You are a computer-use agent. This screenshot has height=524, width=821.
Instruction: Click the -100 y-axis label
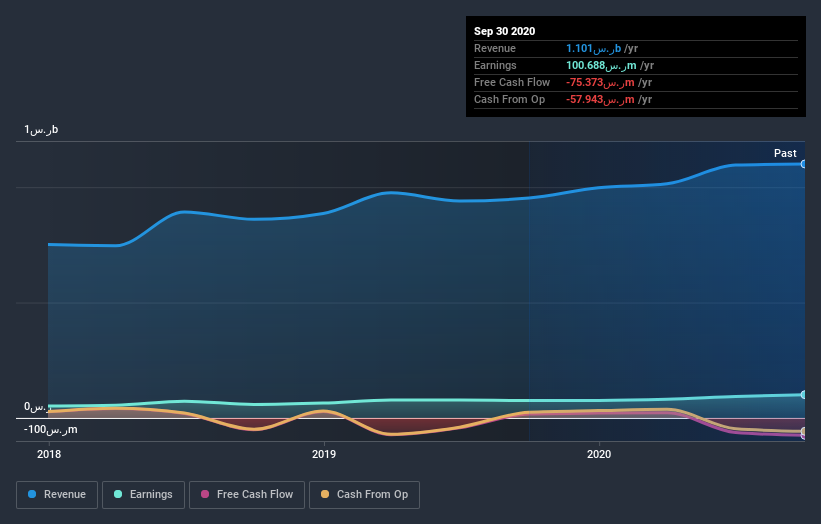[x=50, y=430]
